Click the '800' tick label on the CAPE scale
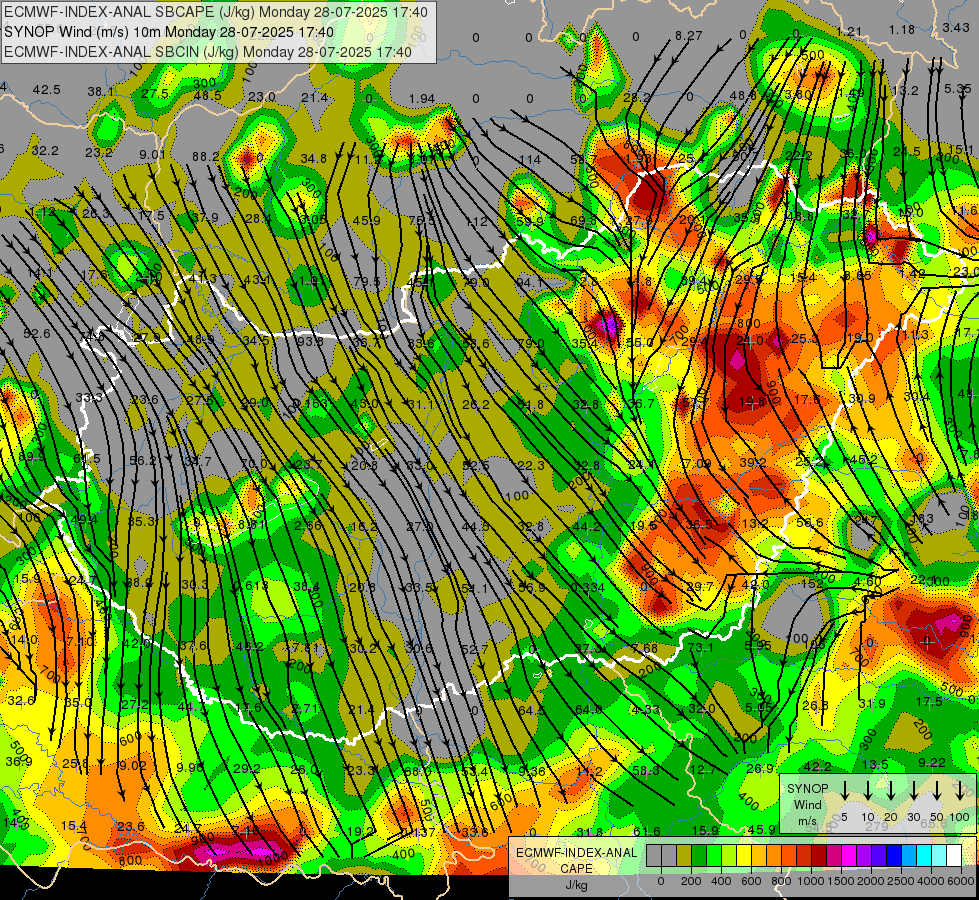 point(782,881)
